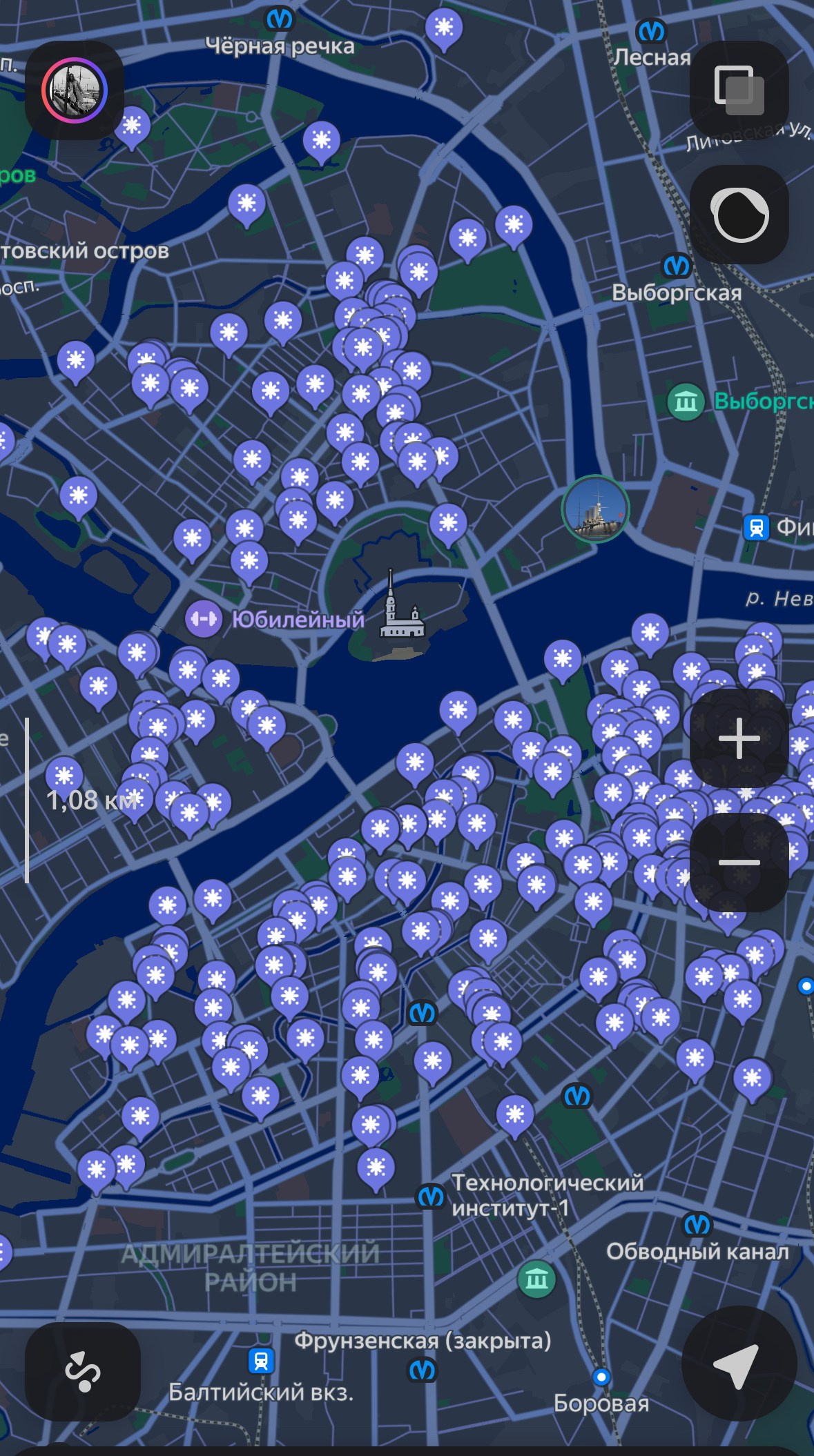
Task: Select the Фрунзенская (закрыта) metro icon
Action: [422, 1370]
